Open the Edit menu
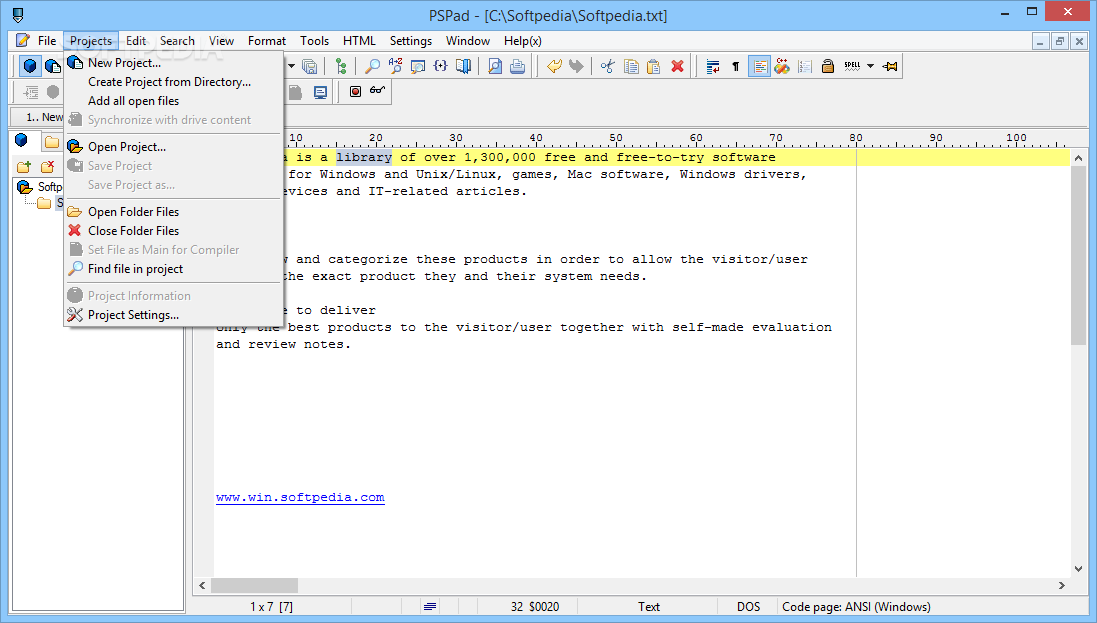Viewport: 1097px width, 623px height. (136, 41)
